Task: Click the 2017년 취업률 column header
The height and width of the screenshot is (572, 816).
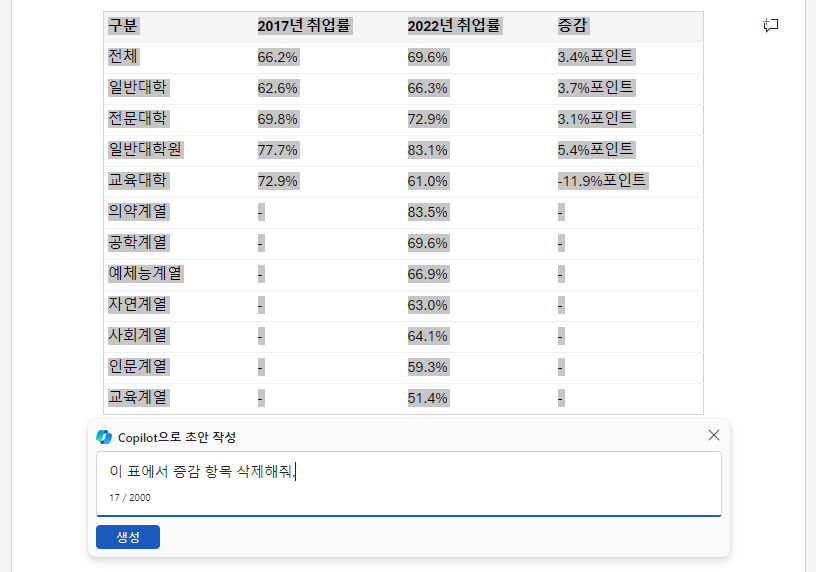Action: coord(304,26)
